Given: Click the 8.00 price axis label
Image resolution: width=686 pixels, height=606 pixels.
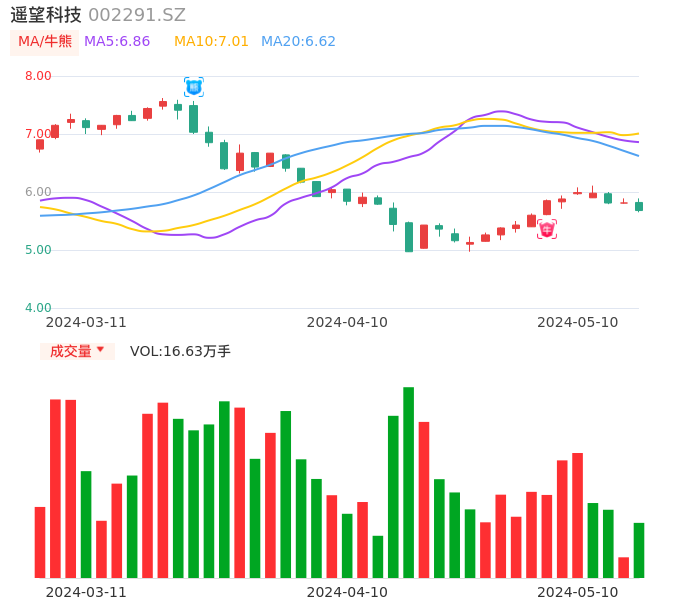Looking at the screenshot, I should coord(38,76).
